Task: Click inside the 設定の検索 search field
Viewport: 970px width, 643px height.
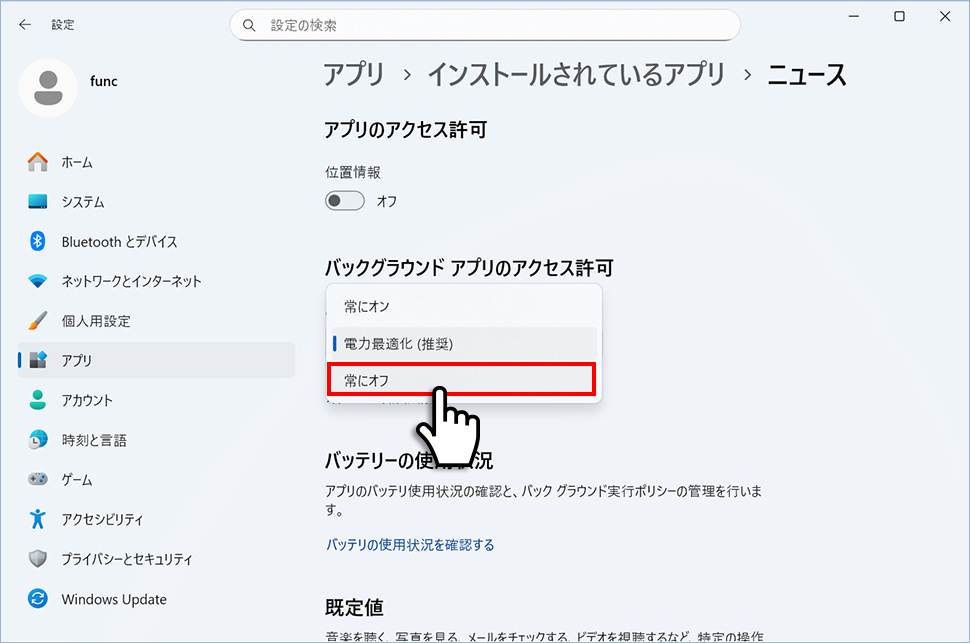Action: click(x=485, y=24)
